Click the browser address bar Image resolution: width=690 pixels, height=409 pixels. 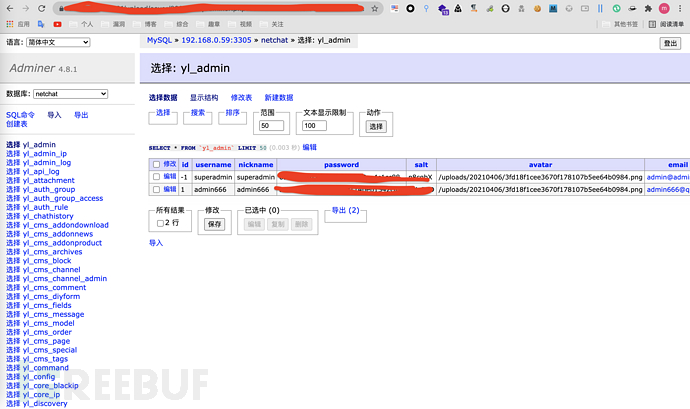216,8
